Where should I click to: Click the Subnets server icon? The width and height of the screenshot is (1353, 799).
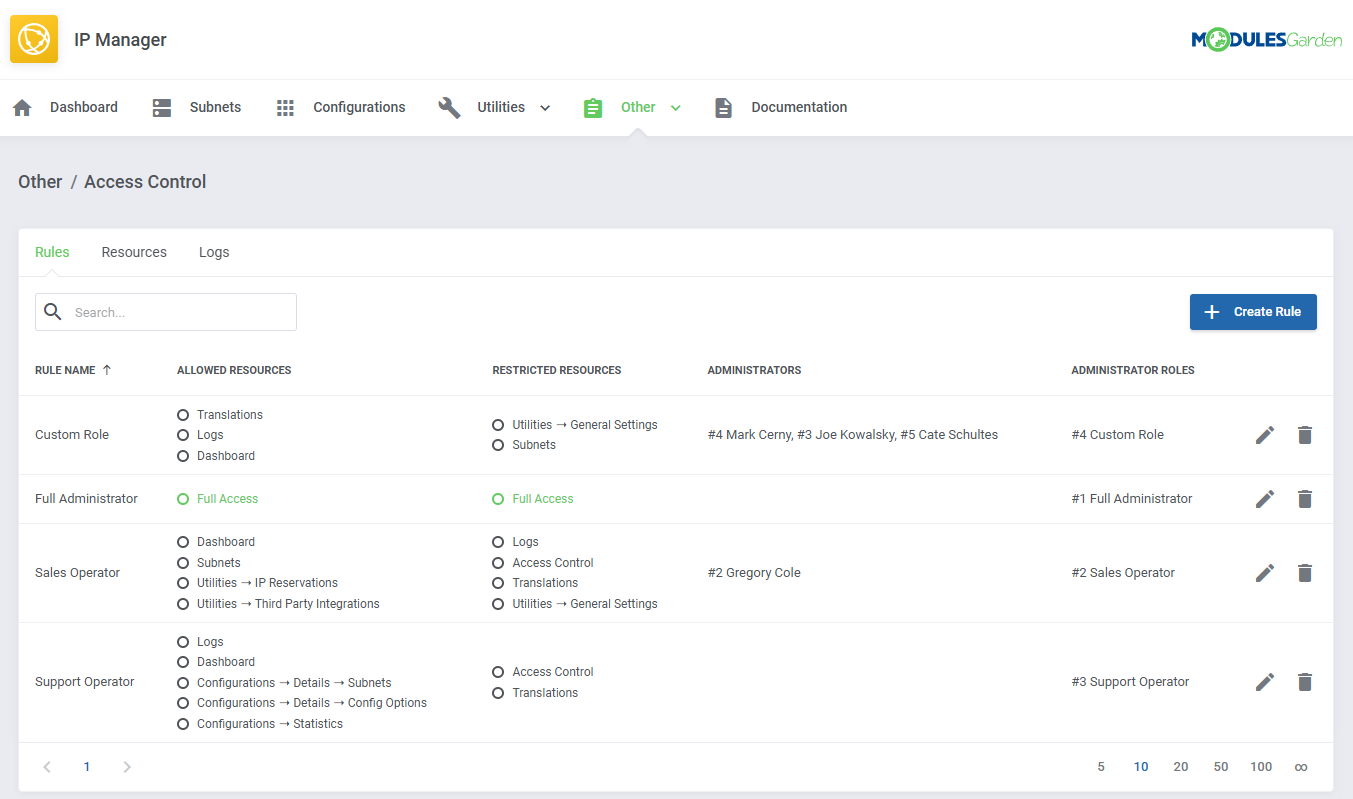[x=162, y=108]
